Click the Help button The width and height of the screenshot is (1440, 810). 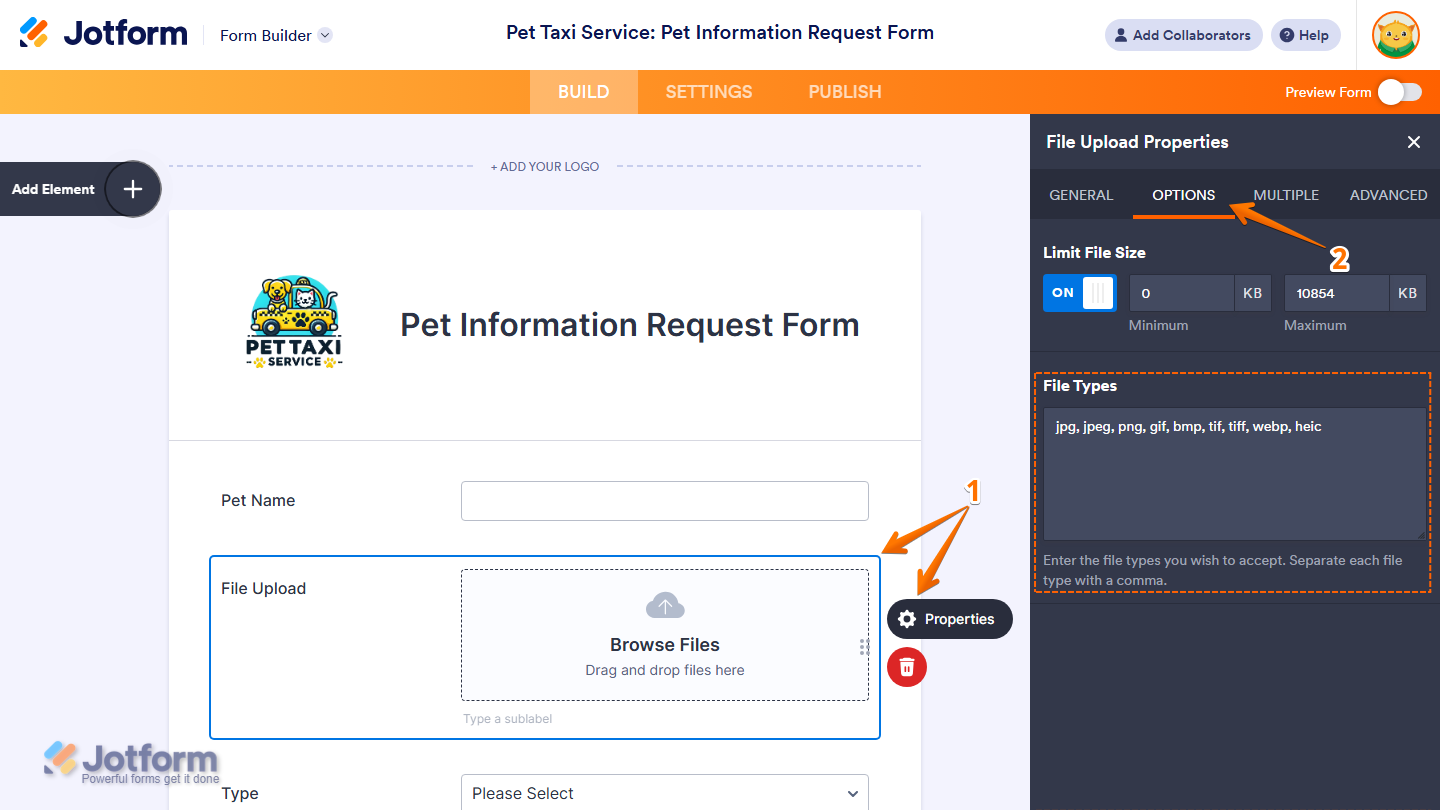tap(1305, 35)
